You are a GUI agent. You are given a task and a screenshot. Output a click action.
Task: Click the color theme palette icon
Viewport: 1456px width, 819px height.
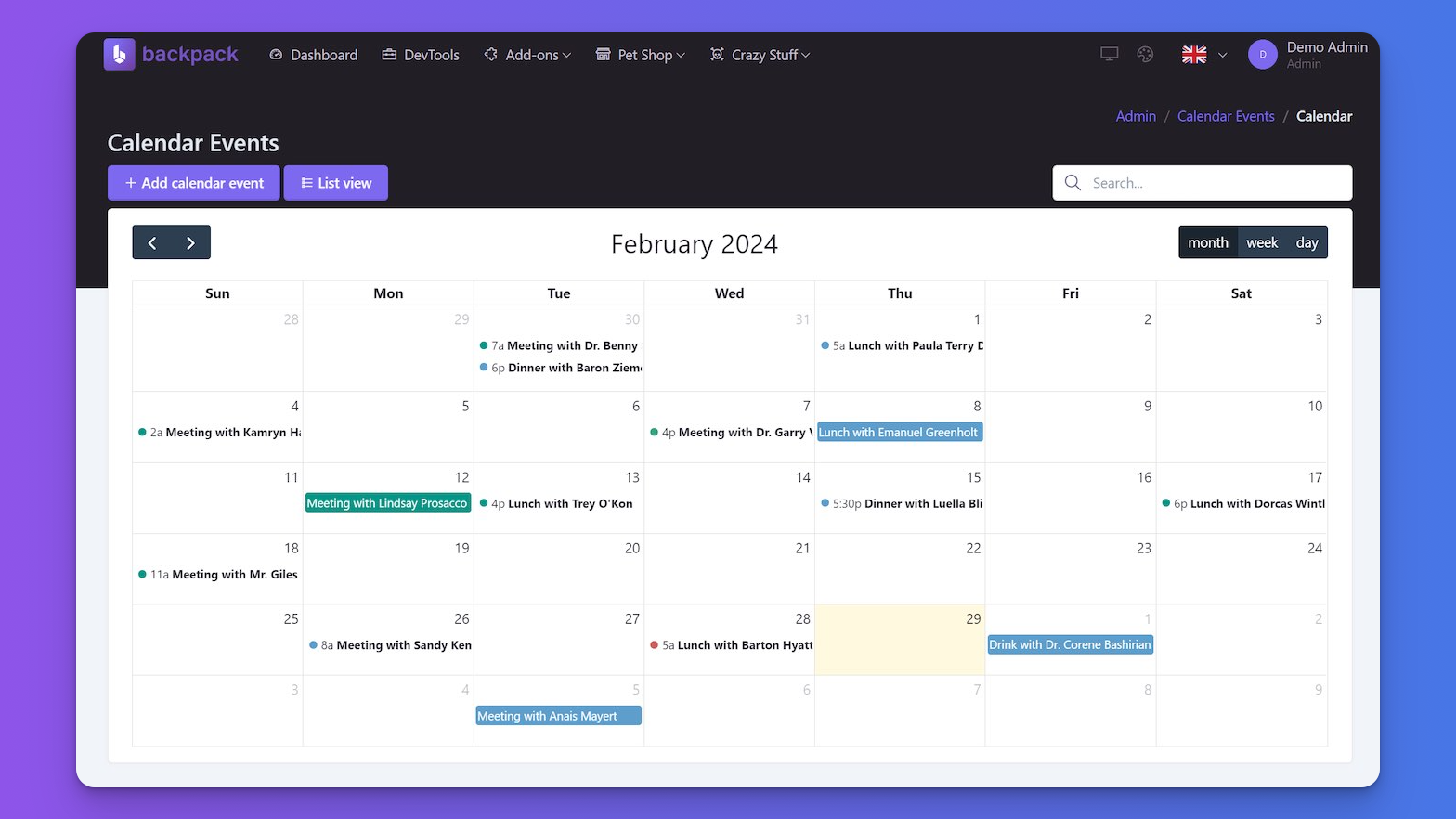coord(1145,55)
